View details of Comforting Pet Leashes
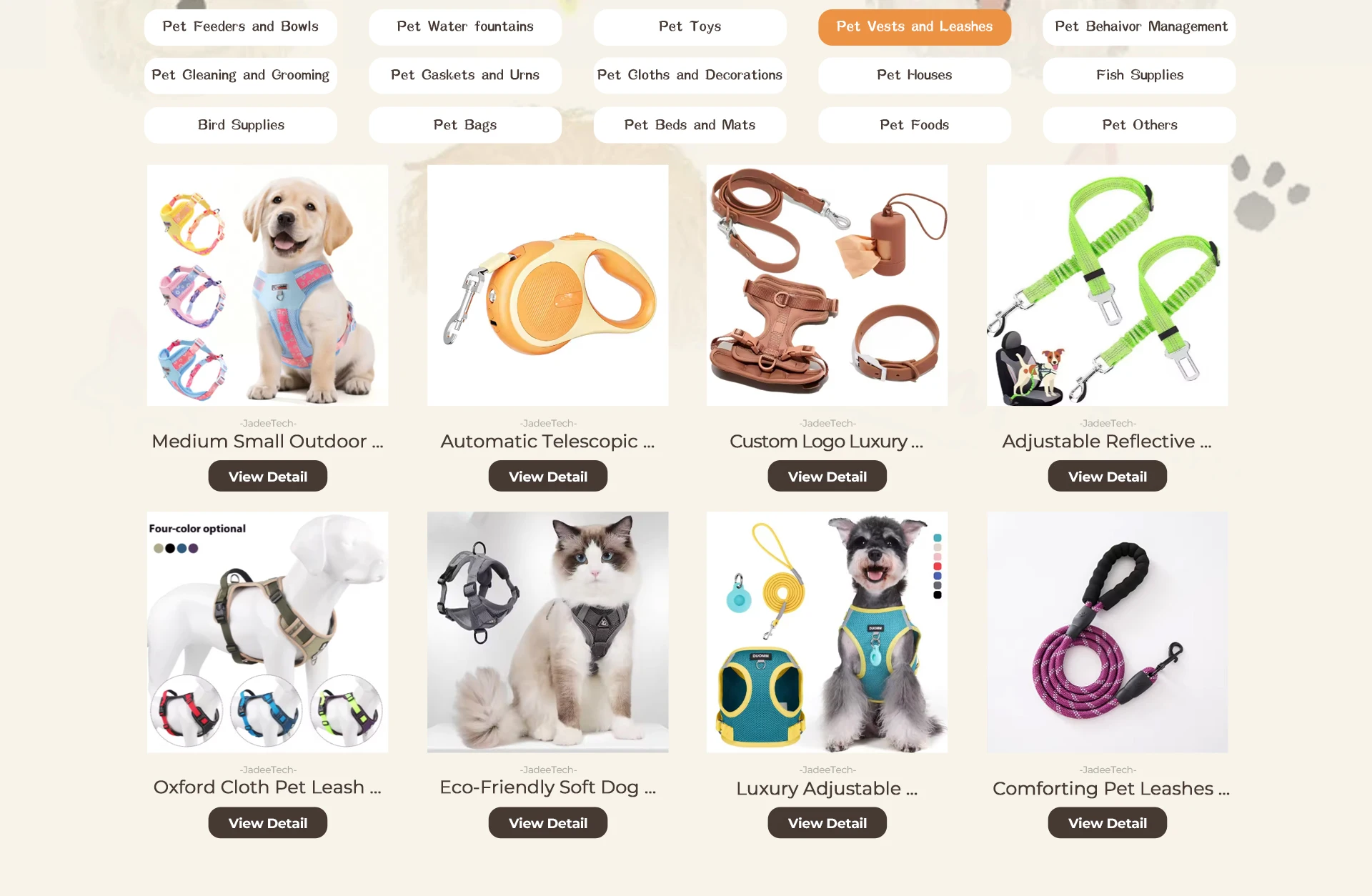1372x896 pixels. 1108,822
